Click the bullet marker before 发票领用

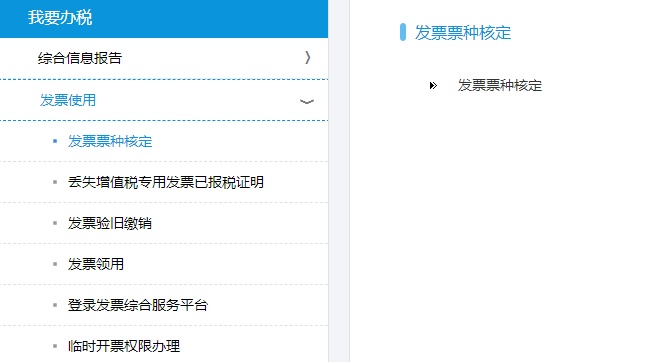55,264
